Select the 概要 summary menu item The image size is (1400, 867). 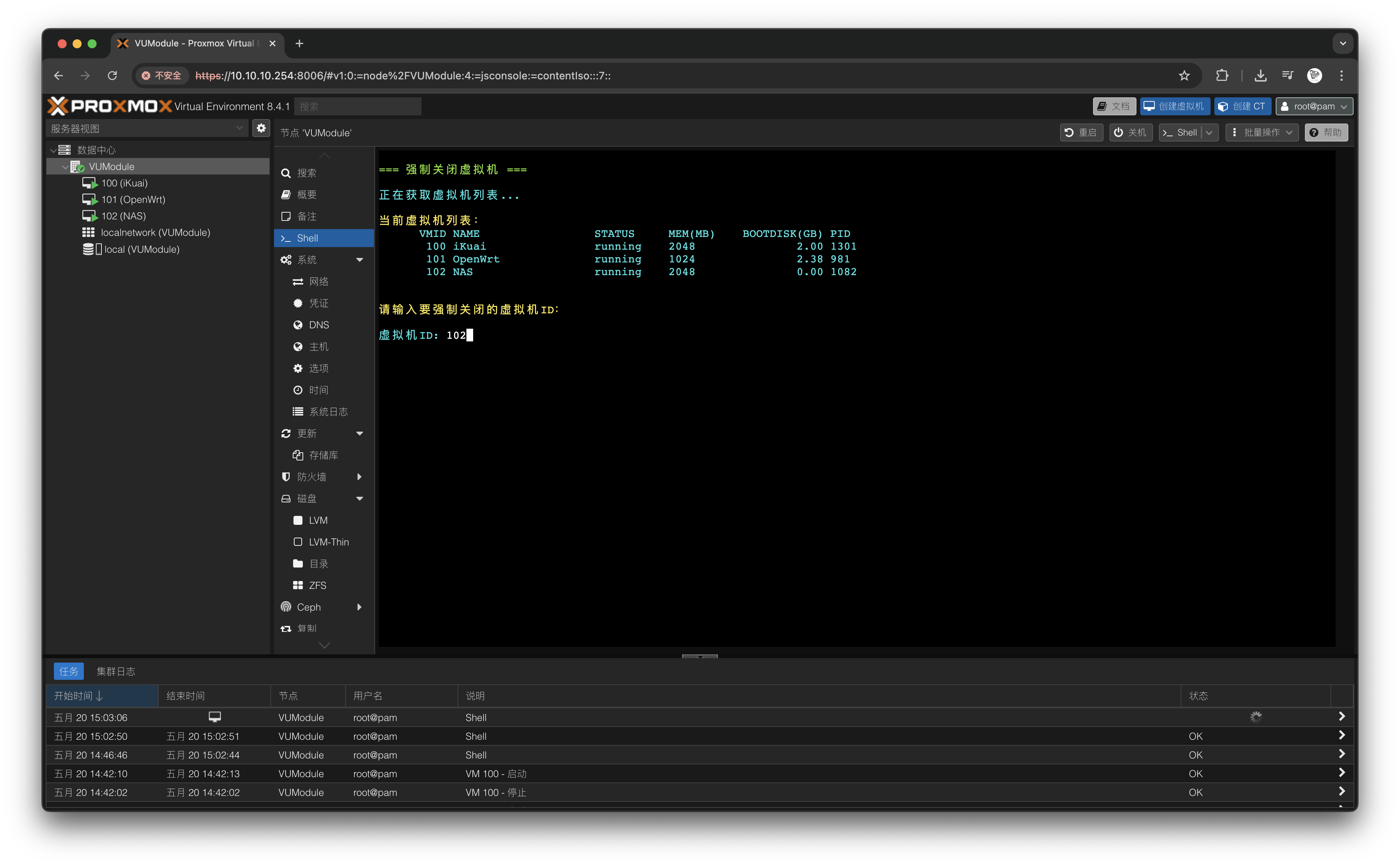point(307,195)
